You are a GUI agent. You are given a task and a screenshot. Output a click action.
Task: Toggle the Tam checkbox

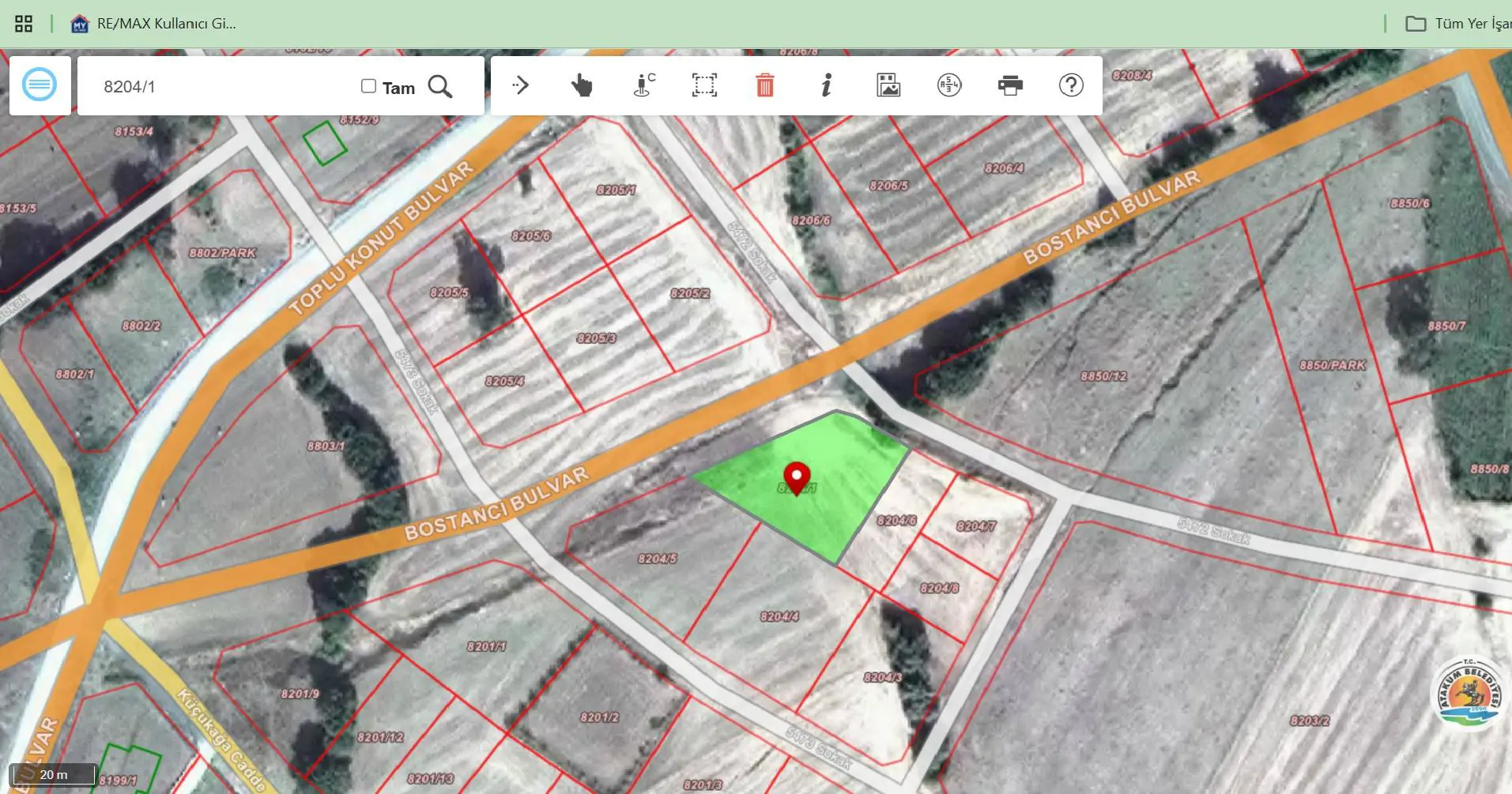click(x=368, y=86)
